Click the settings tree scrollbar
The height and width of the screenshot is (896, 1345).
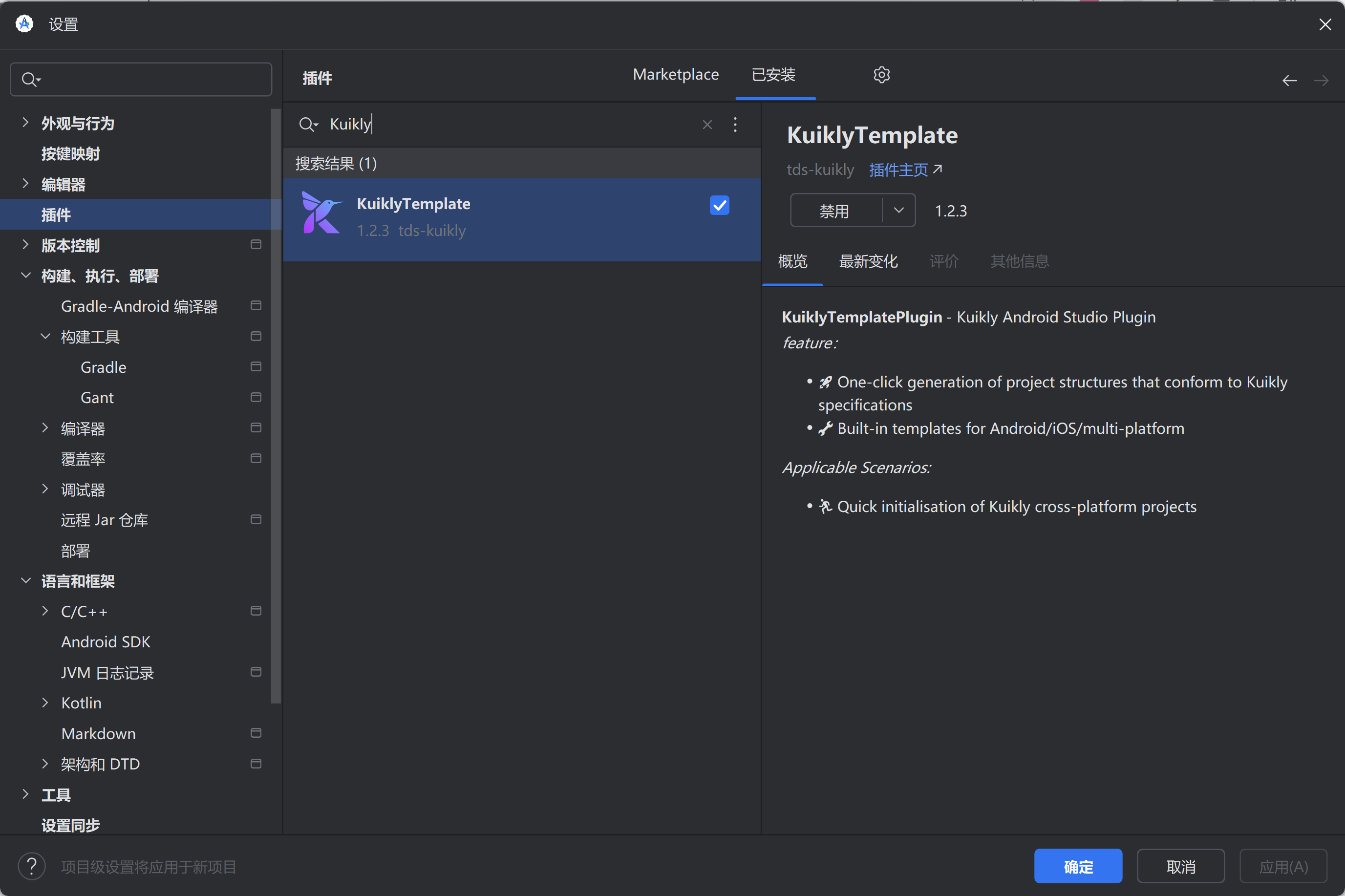coord(276,405)
